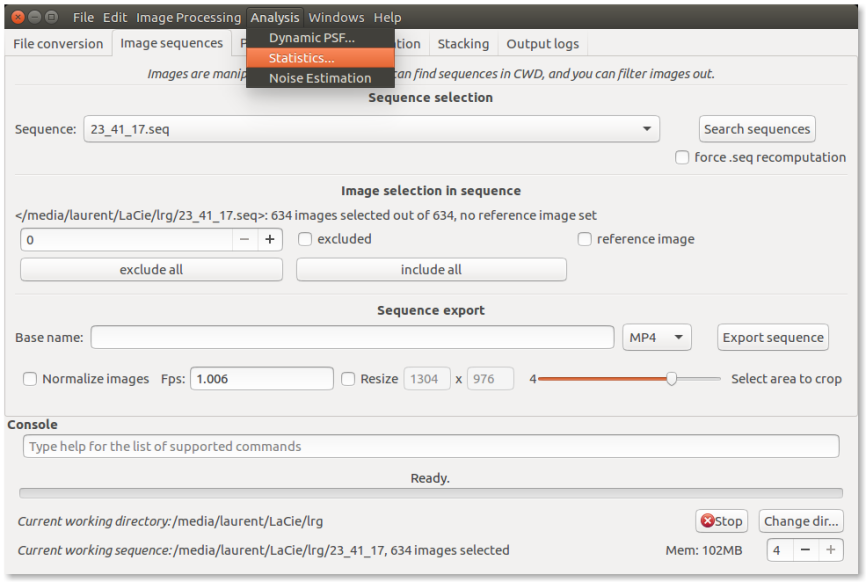Choose Noise Estimation menu entry
866x582 pixels.
tap(320, 78)
